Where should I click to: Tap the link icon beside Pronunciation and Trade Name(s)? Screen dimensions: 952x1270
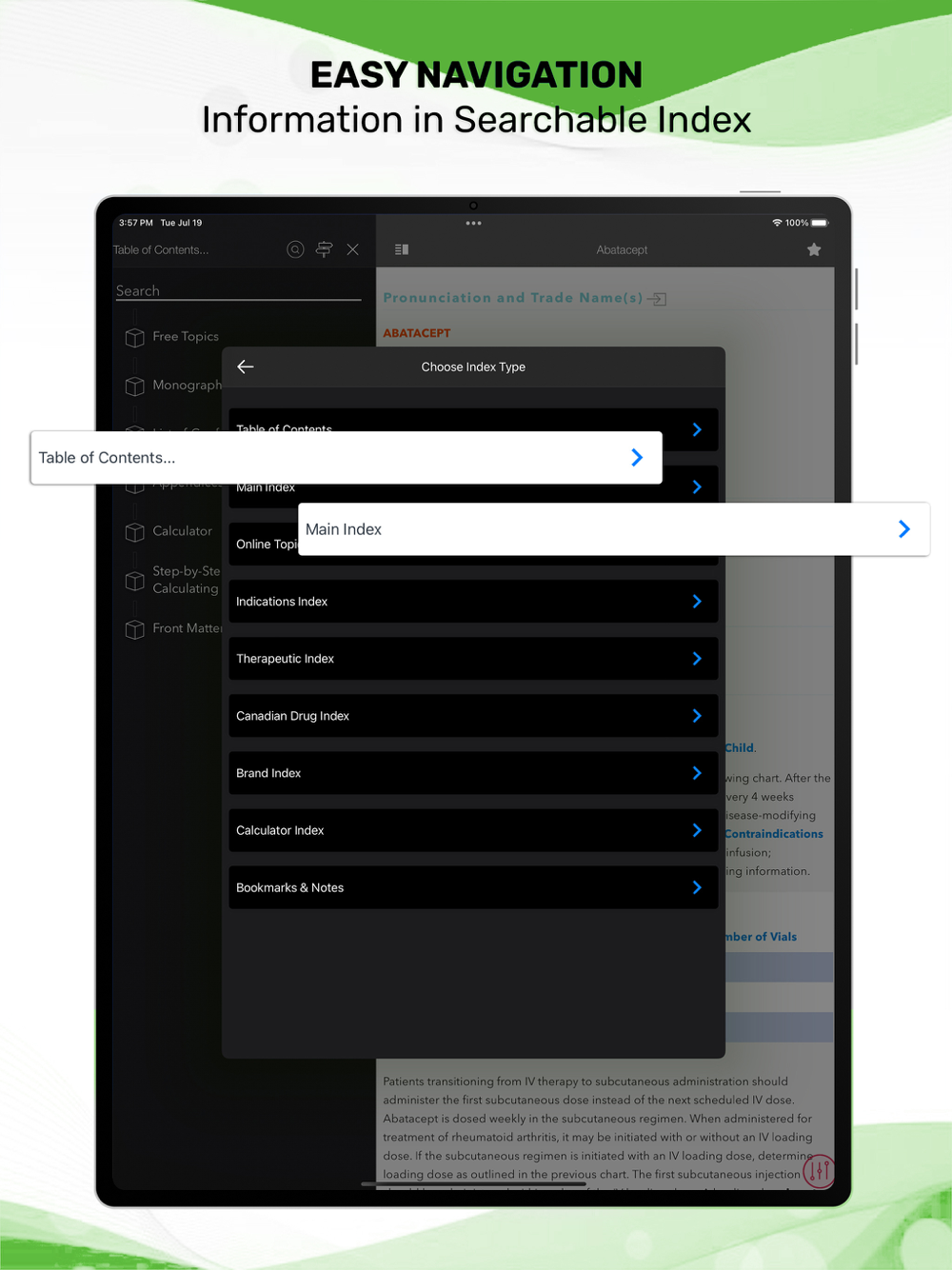point(657,299)
